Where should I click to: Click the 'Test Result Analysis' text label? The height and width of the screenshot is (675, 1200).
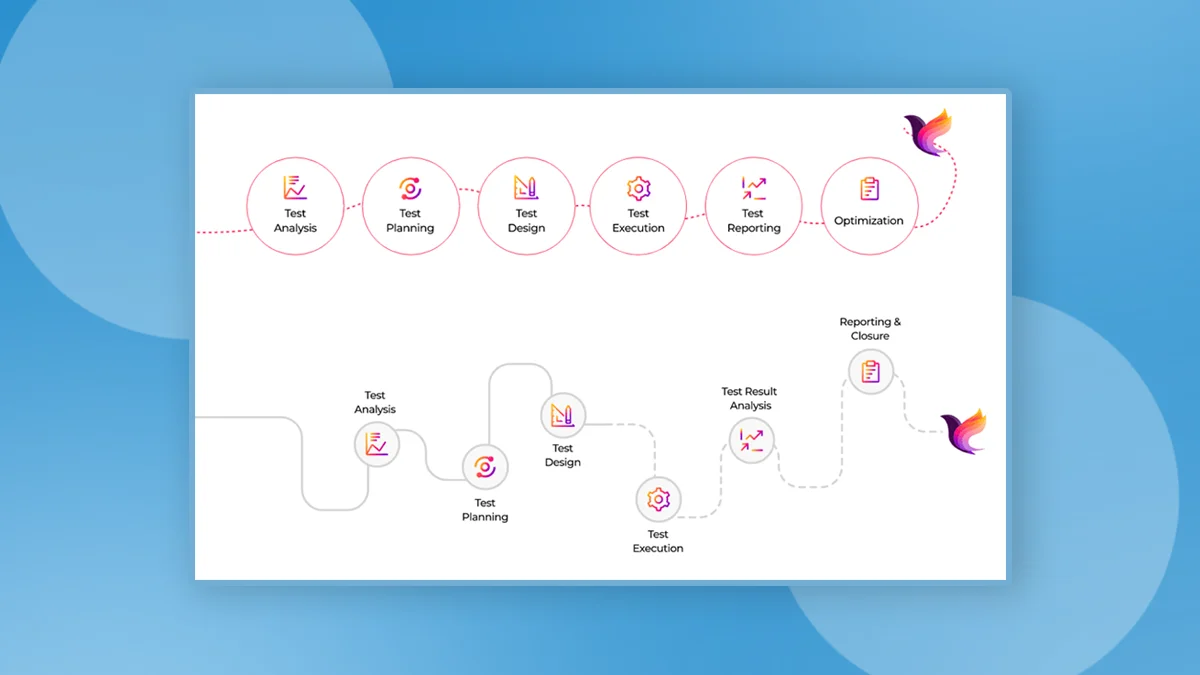[750, 399]
